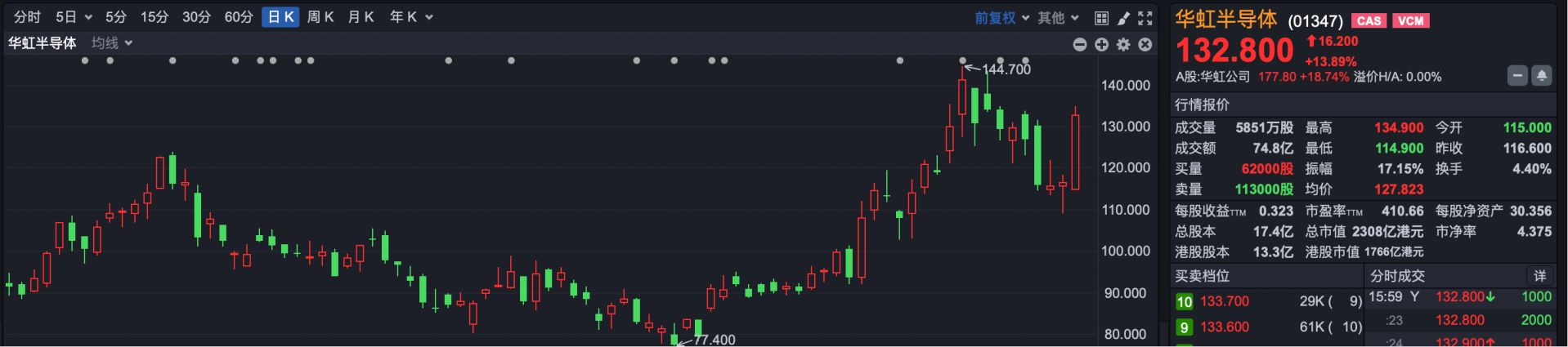Screen dimensions: 1568x347
Task: Click the 总市值 2308亿港元 value
Action: pyautogui.click(x=1387, y=231)
